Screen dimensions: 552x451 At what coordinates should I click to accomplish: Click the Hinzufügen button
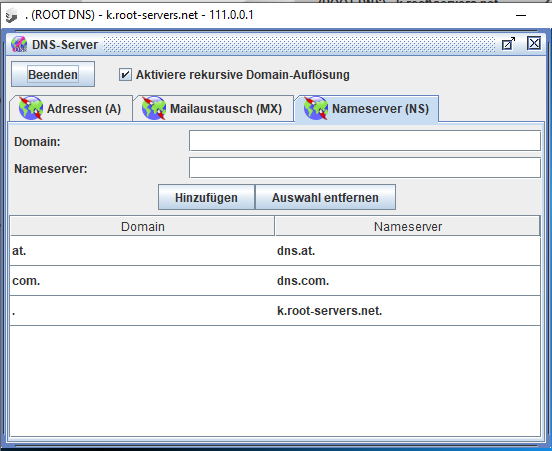[206, 197]
